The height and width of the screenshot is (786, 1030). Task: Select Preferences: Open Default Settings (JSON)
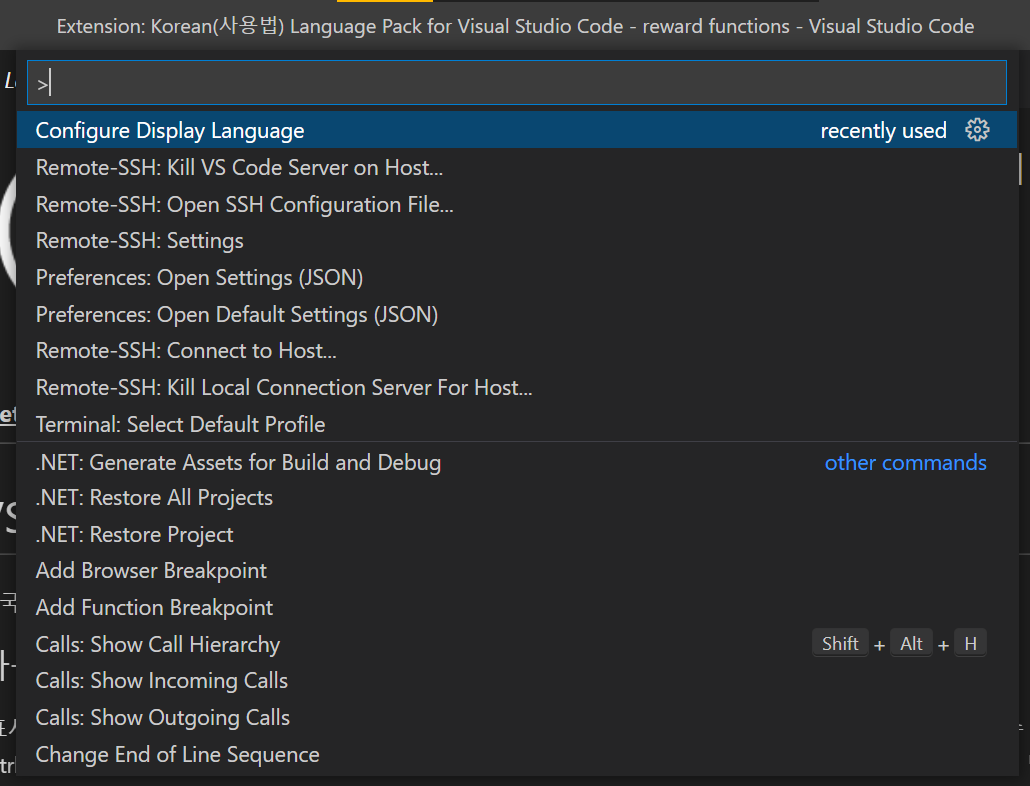[x=516, y=315]
